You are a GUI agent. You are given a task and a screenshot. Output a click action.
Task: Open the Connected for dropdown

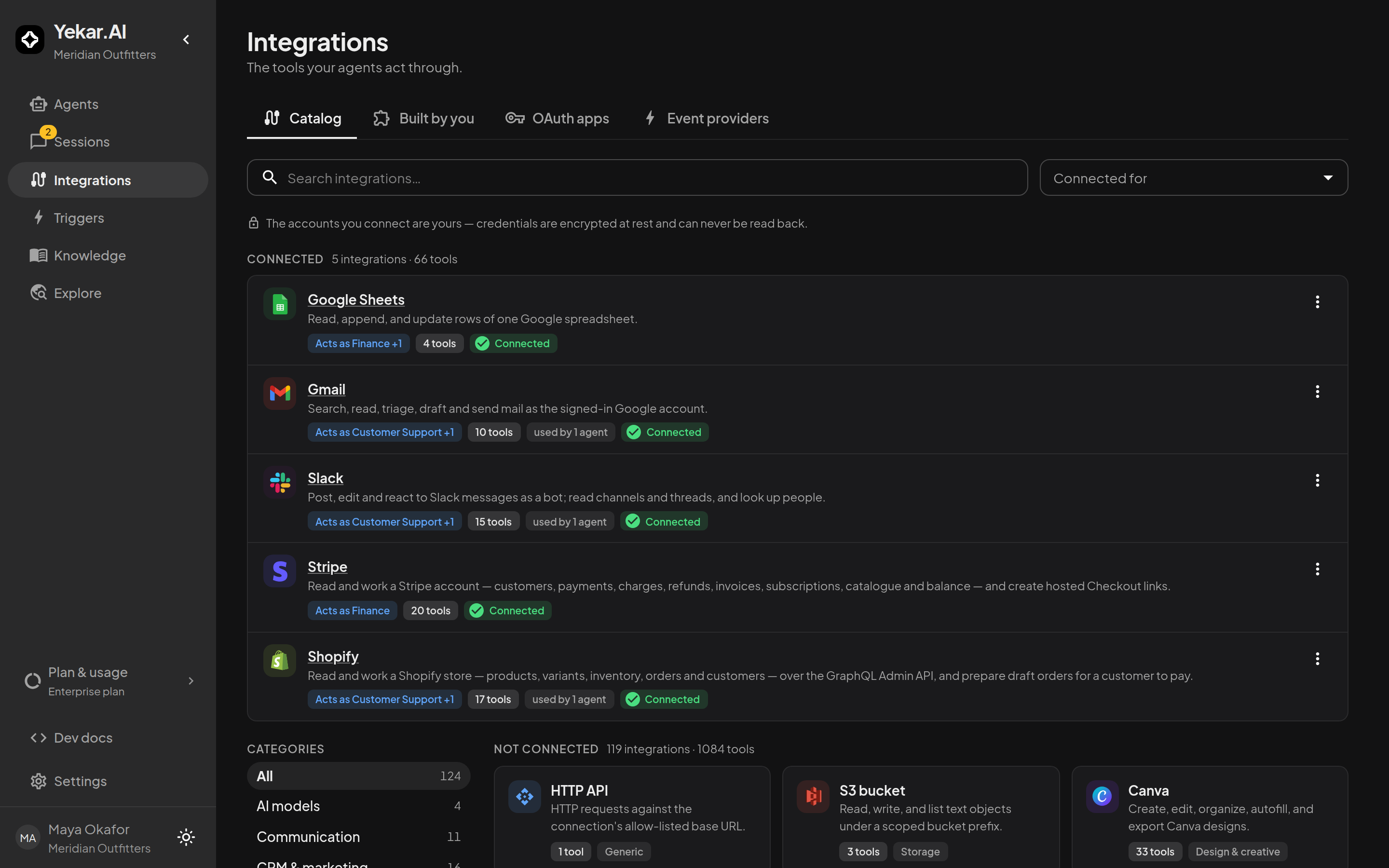(1193, 178)
